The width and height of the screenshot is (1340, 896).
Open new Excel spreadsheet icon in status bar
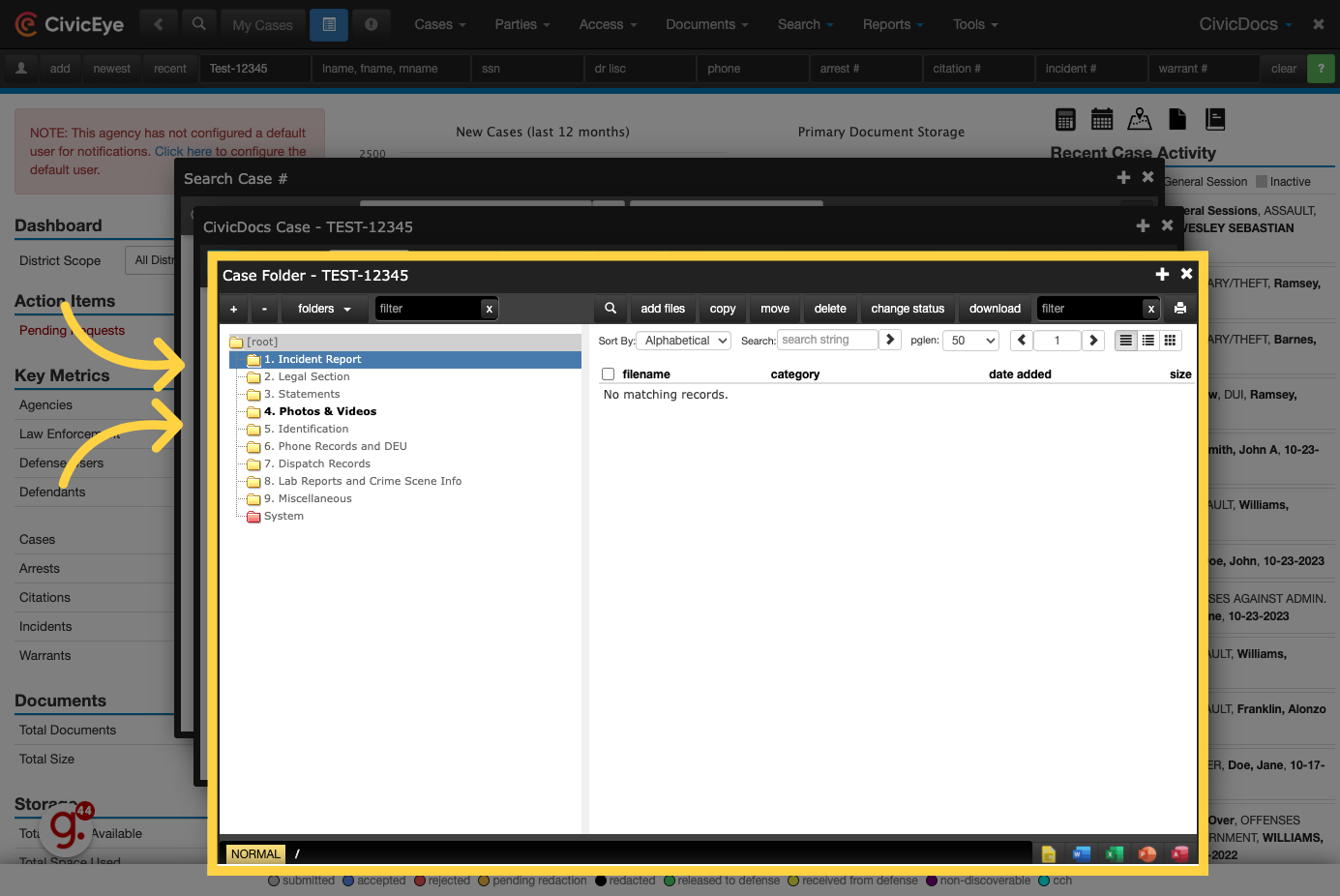coord(1115,853)
